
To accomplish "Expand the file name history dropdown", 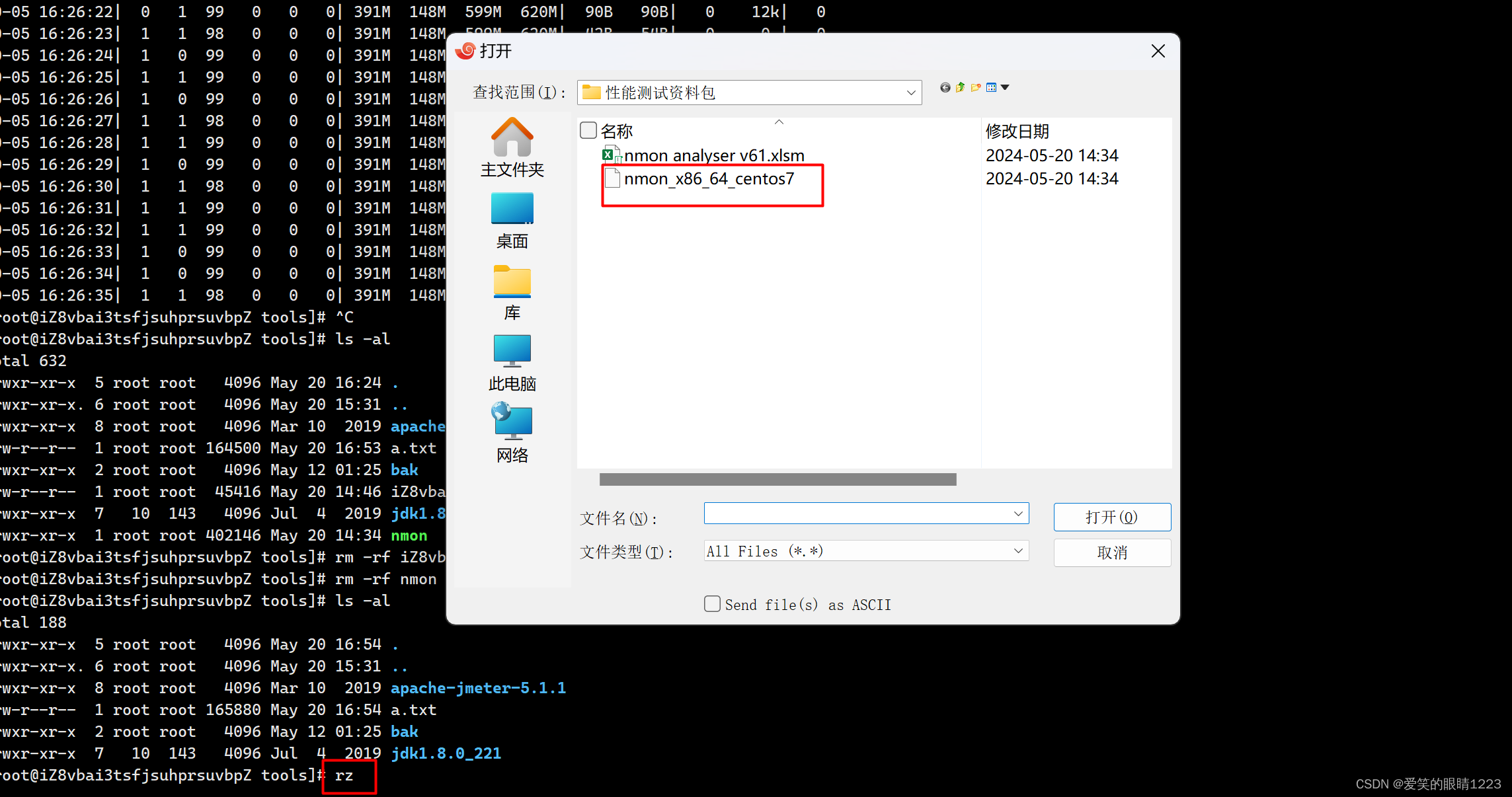I will click(x=1017, y=513).
